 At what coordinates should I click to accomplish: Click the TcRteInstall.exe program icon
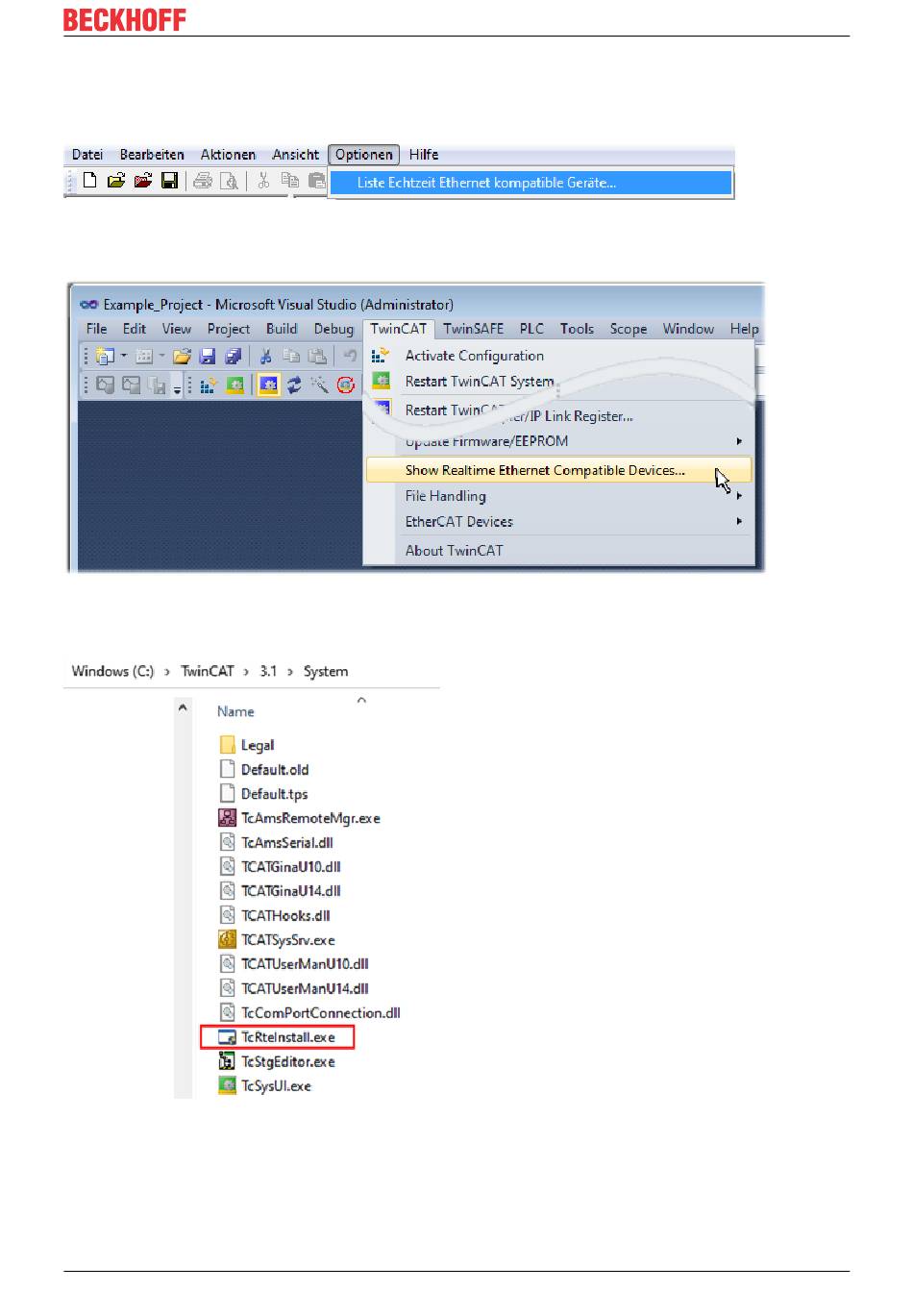pos(228,1037)
